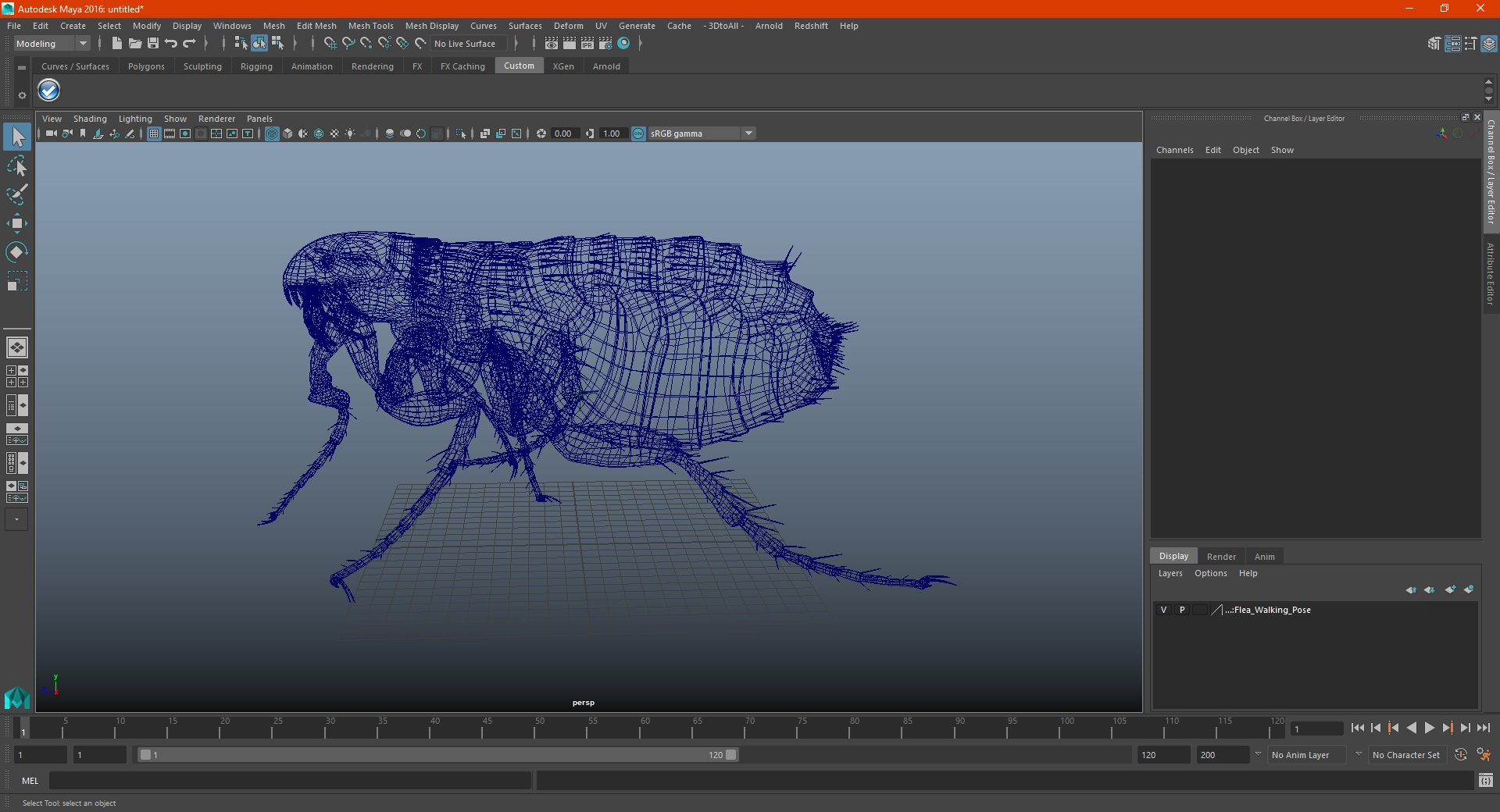
Task: Select by component type icon
Action: (277, 44)
